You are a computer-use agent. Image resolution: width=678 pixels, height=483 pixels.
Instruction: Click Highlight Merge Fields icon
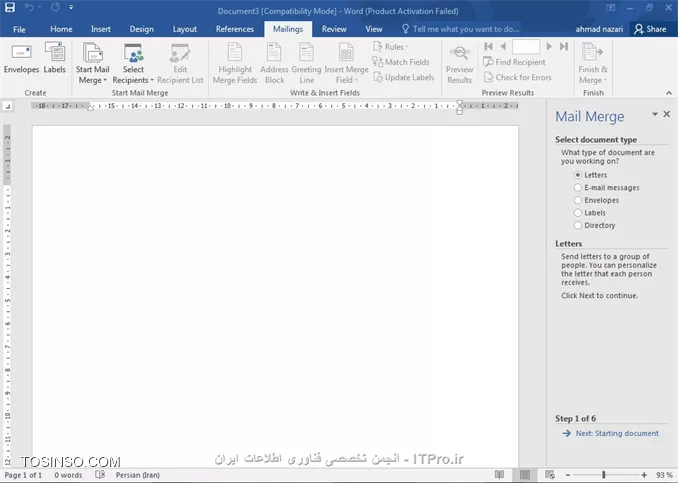point(235,64)
